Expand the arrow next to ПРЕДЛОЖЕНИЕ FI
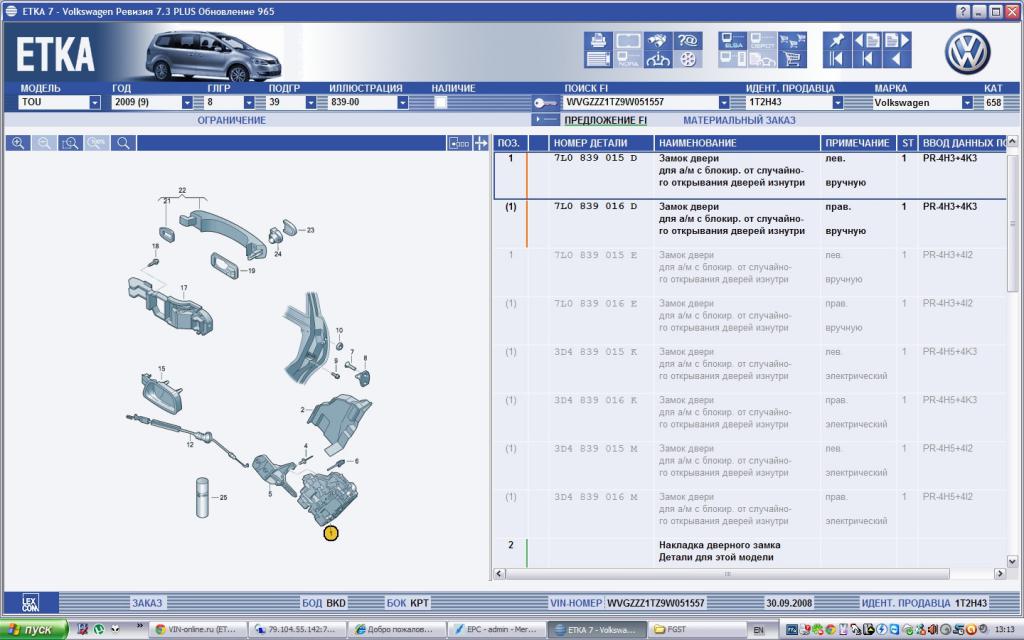 545,120
